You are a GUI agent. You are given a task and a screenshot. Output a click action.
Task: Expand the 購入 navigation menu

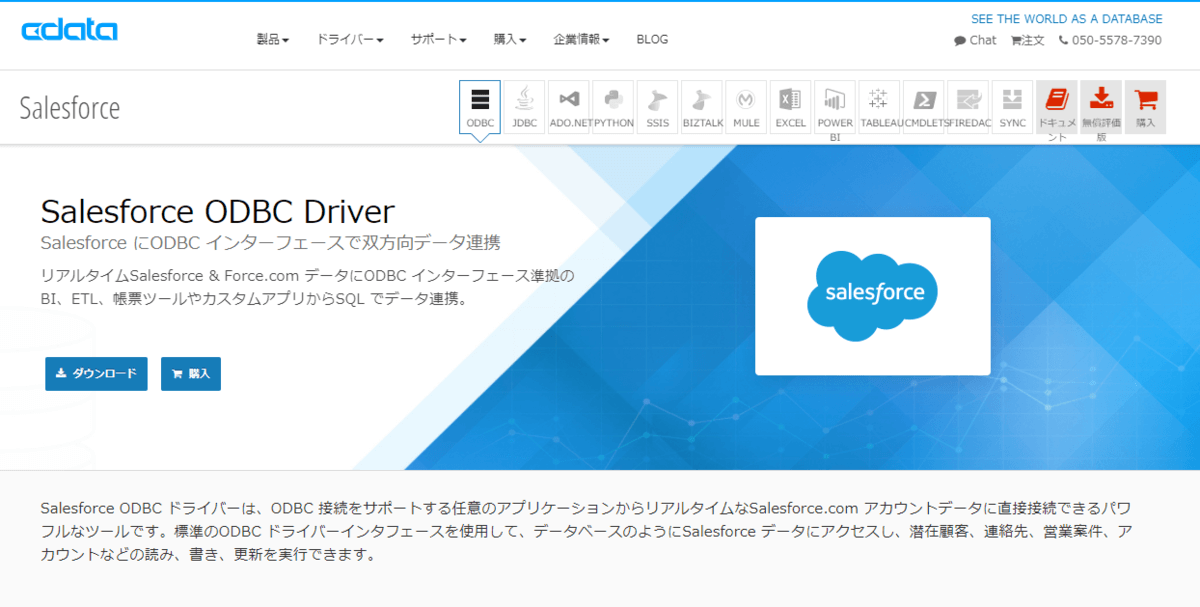click(x=510, y=40)
